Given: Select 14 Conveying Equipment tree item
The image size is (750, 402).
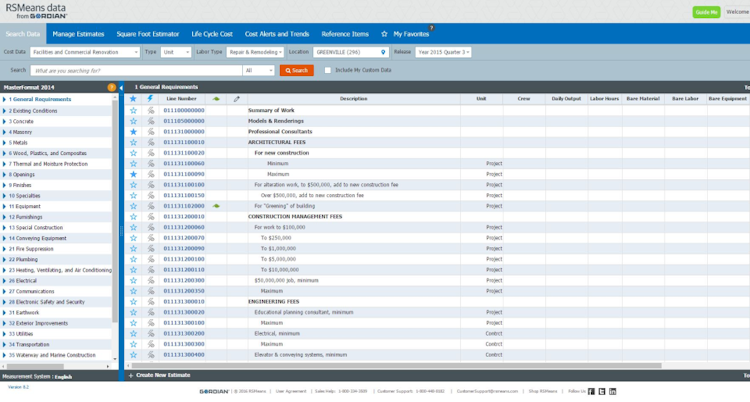Looking at the screenshot, I should pyautogui.click(x=37, y=238).
